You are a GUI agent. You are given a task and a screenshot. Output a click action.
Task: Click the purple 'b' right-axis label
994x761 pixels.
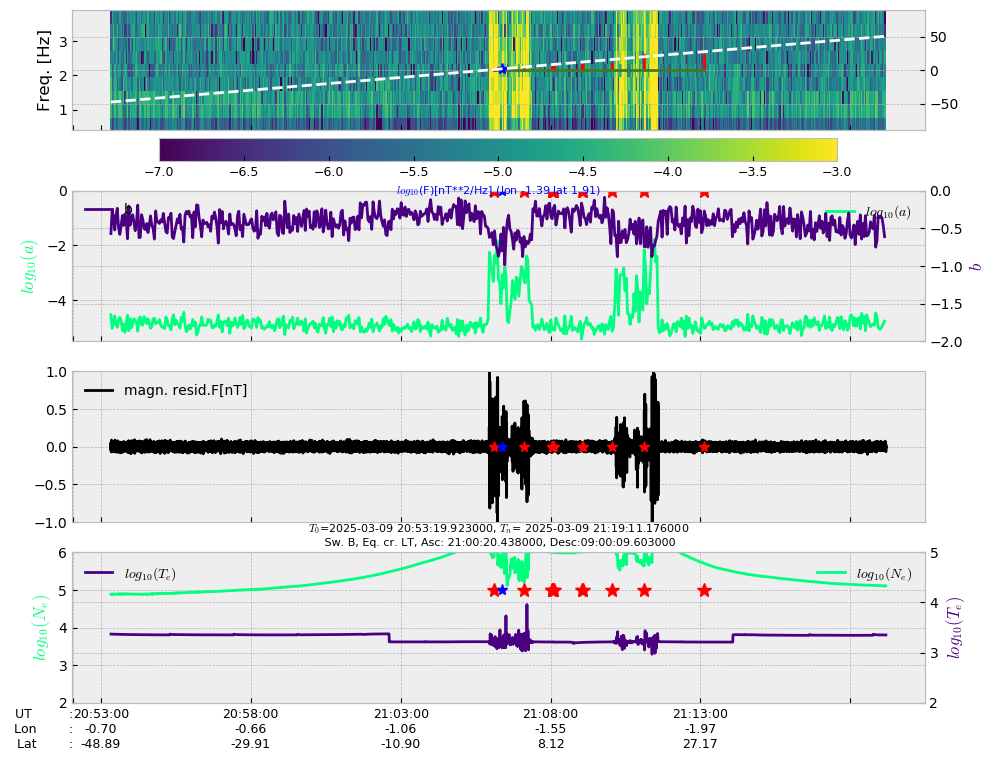977,266
